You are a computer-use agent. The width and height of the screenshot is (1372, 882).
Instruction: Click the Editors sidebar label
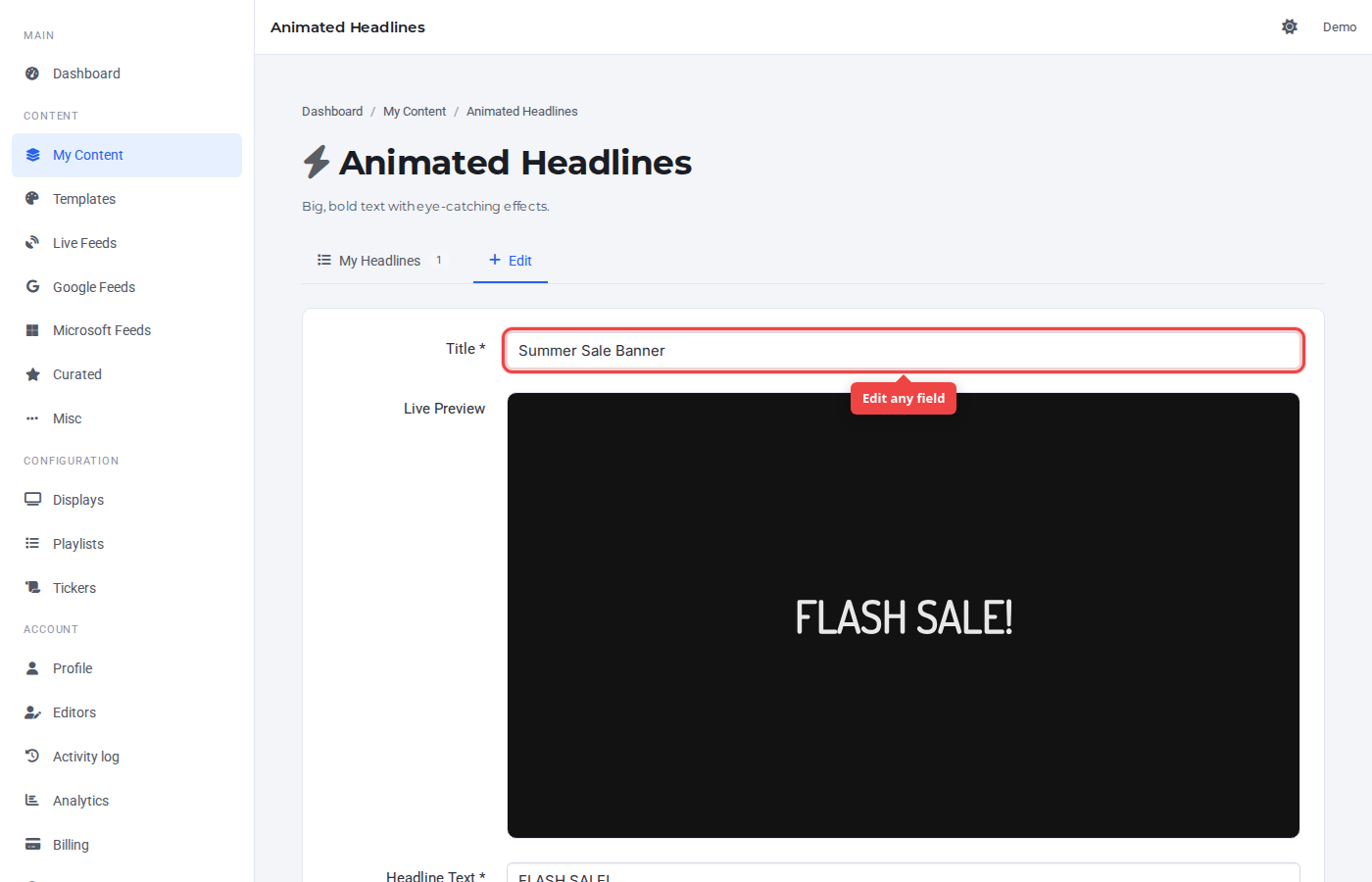coord(74,712)
